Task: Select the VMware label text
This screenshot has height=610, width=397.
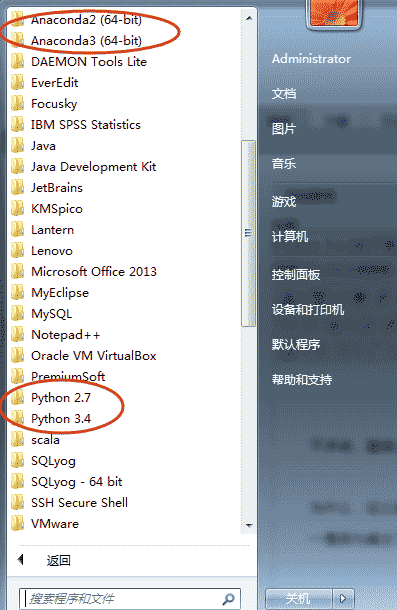Action: tap(55, 524)
